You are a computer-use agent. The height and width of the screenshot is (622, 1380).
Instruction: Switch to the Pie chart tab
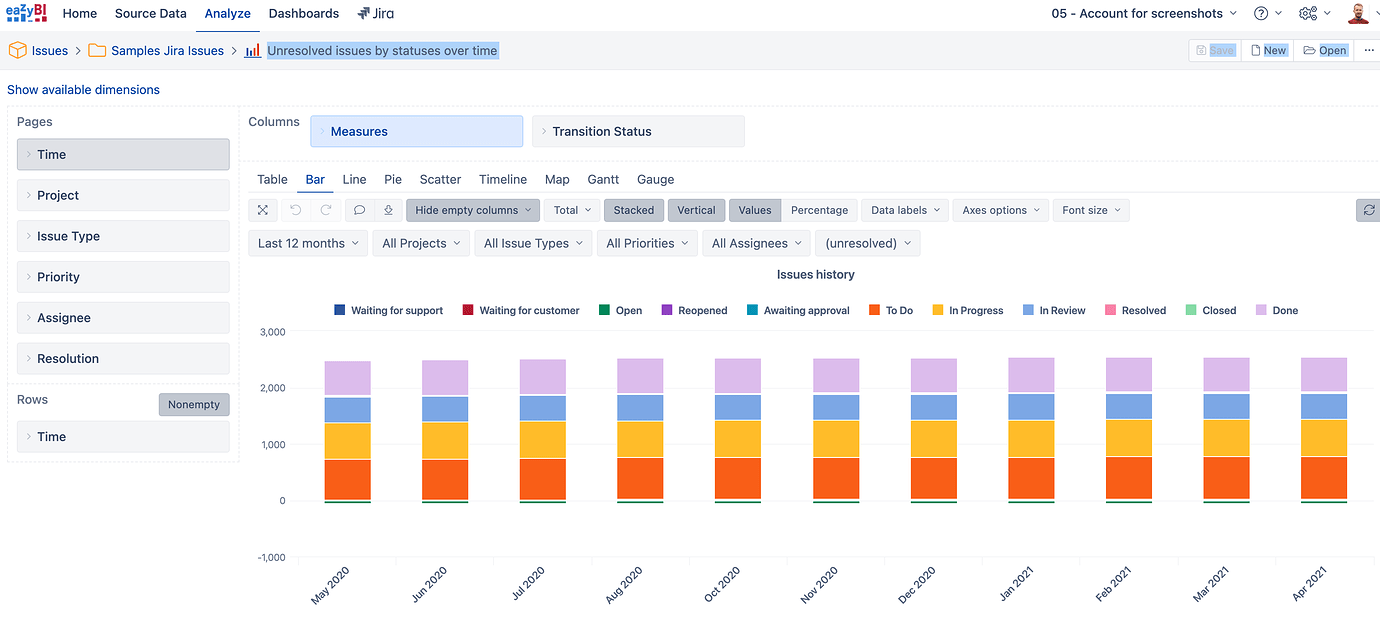392,179
